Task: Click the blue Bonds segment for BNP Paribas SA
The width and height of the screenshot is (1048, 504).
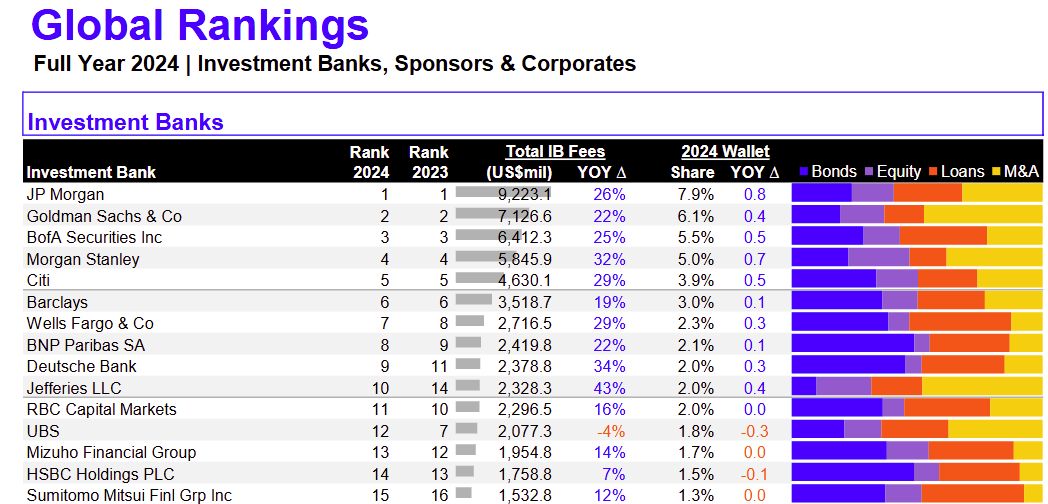Action: coord(852,344)
